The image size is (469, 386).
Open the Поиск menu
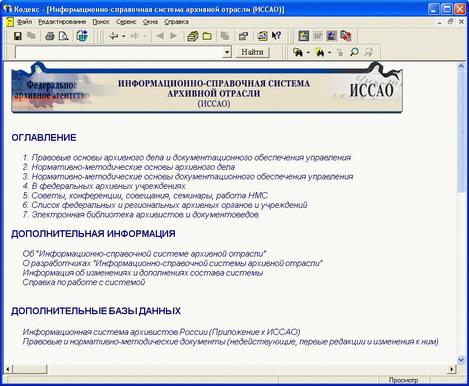tap(101, 22)
